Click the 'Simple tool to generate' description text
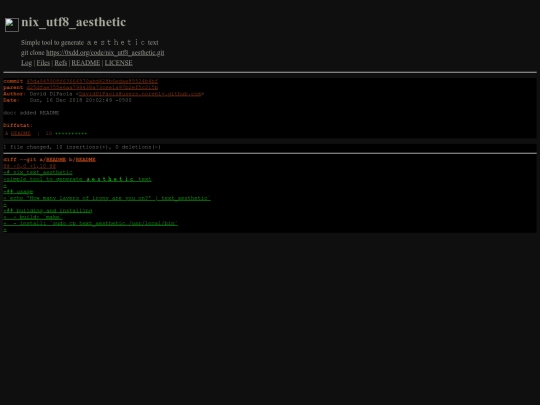 pos(90,43)
